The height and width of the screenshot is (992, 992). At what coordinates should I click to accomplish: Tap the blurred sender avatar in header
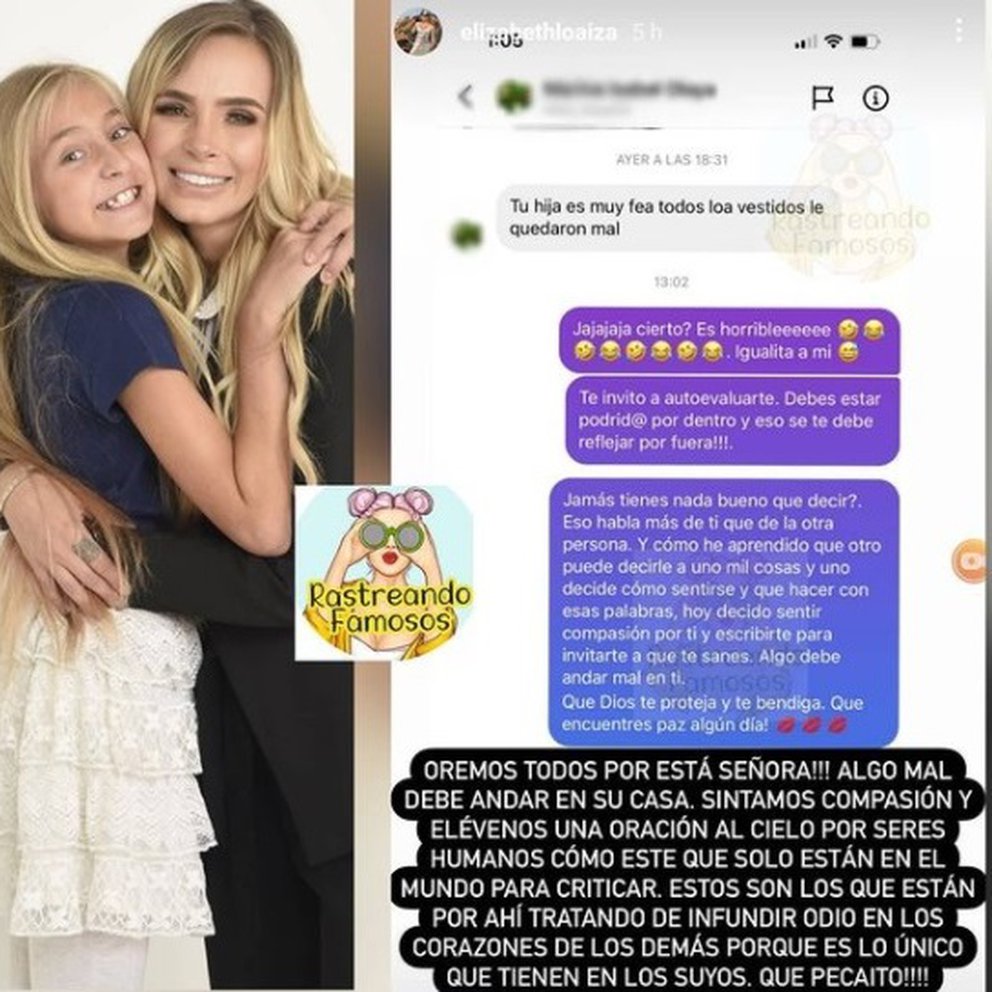pos(514,97)
